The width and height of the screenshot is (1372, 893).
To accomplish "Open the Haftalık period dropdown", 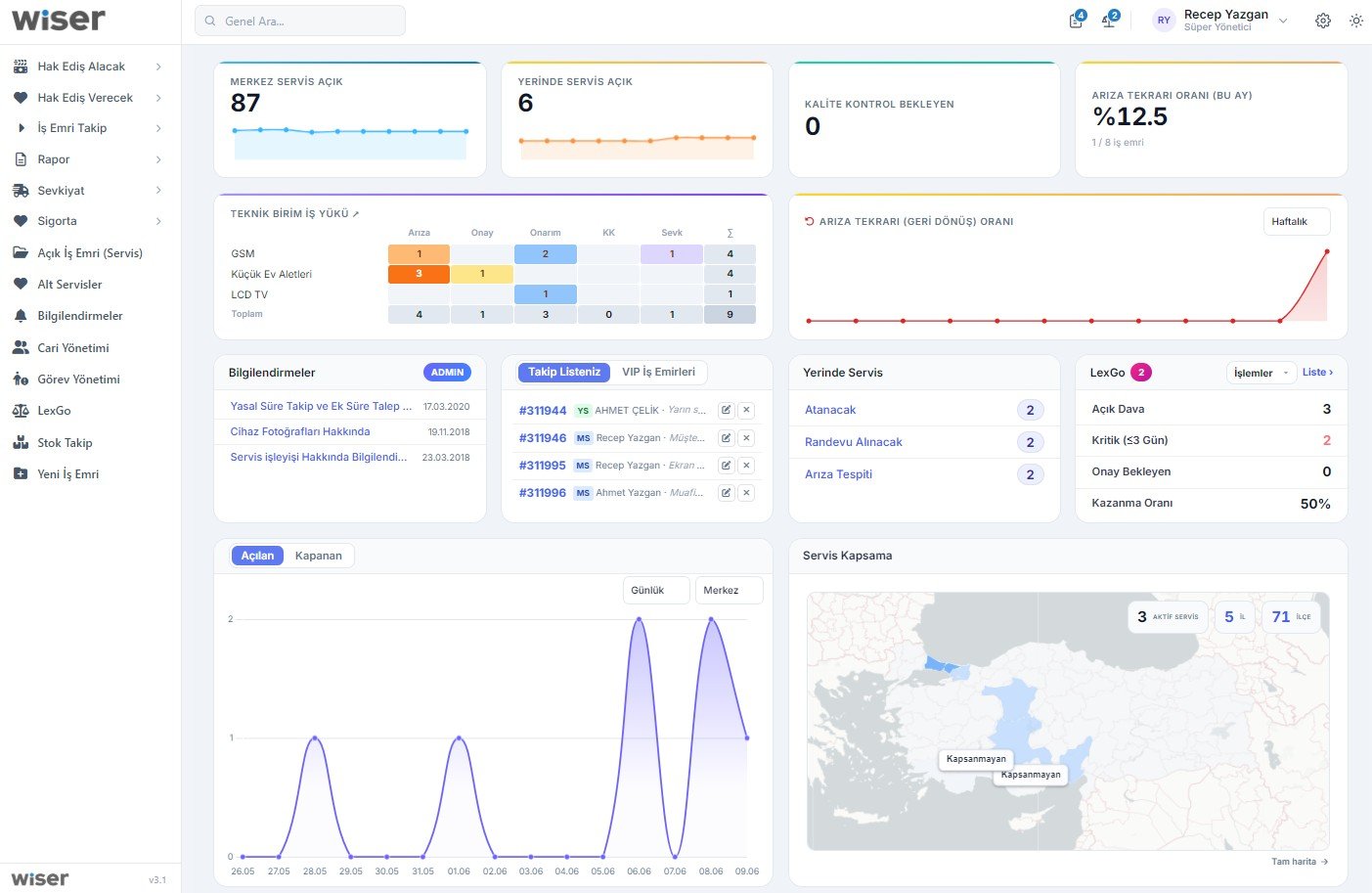I will [x=1297, y=222].
